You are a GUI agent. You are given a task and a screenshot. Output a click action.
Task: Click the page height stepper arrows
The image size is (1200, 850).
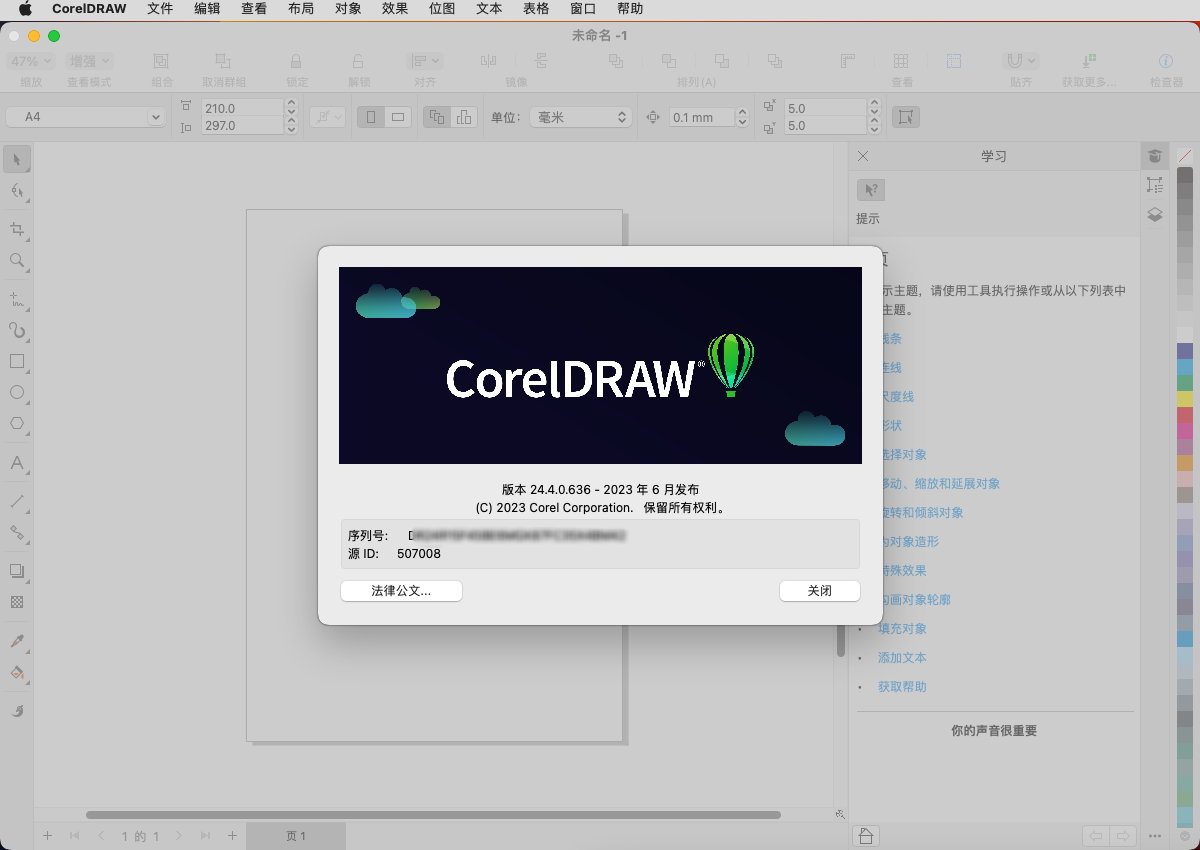[x=291, y=126]
